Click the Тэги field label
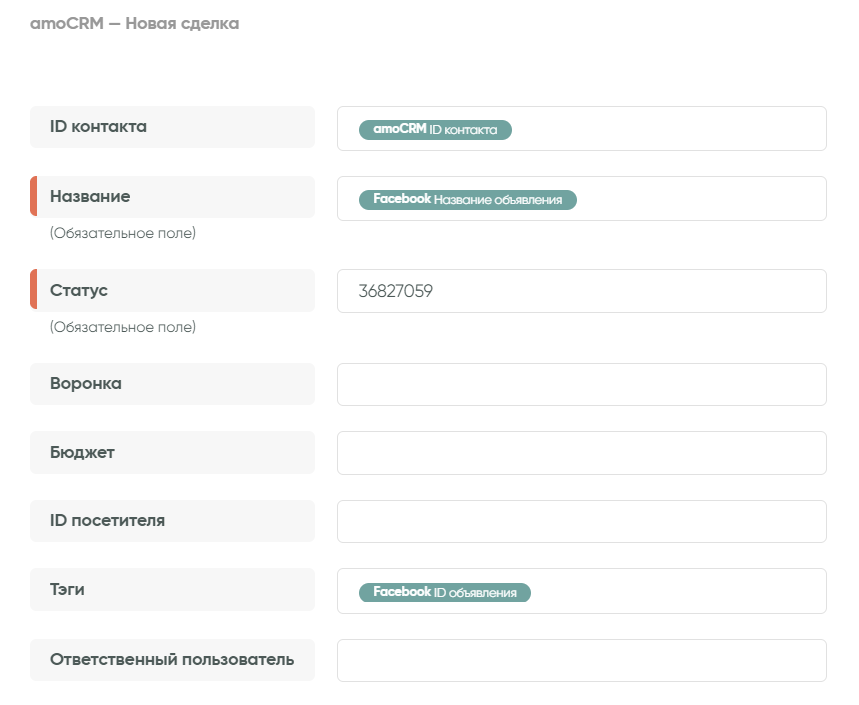The image size is (859, 705). click(x=67, y=590)
